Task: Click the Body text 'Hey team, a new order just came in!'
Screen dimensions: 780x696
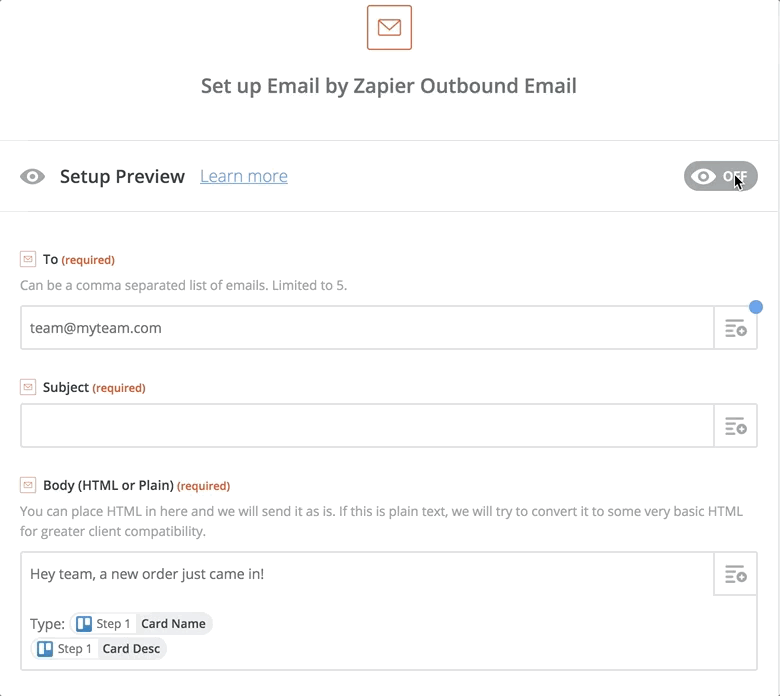Action: [x=147, y=574]
